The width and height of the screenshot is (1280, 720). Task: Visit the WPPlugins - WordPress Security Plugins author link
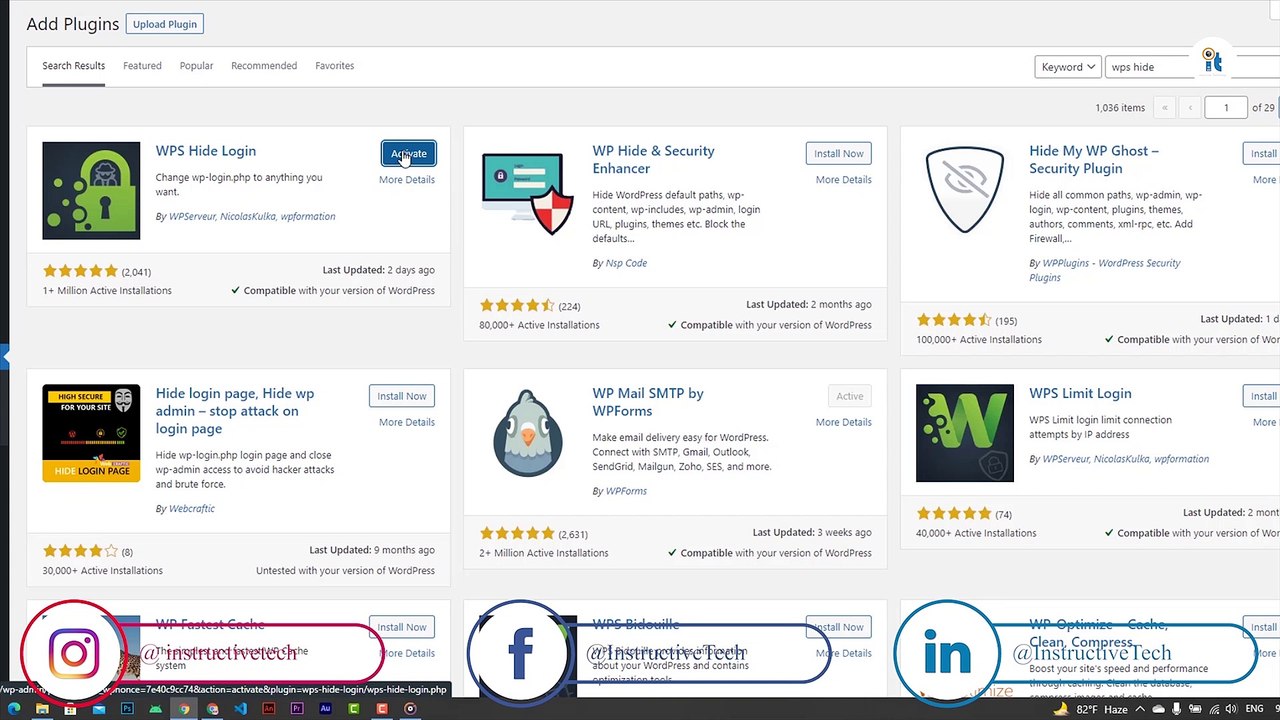(1105, 270)
